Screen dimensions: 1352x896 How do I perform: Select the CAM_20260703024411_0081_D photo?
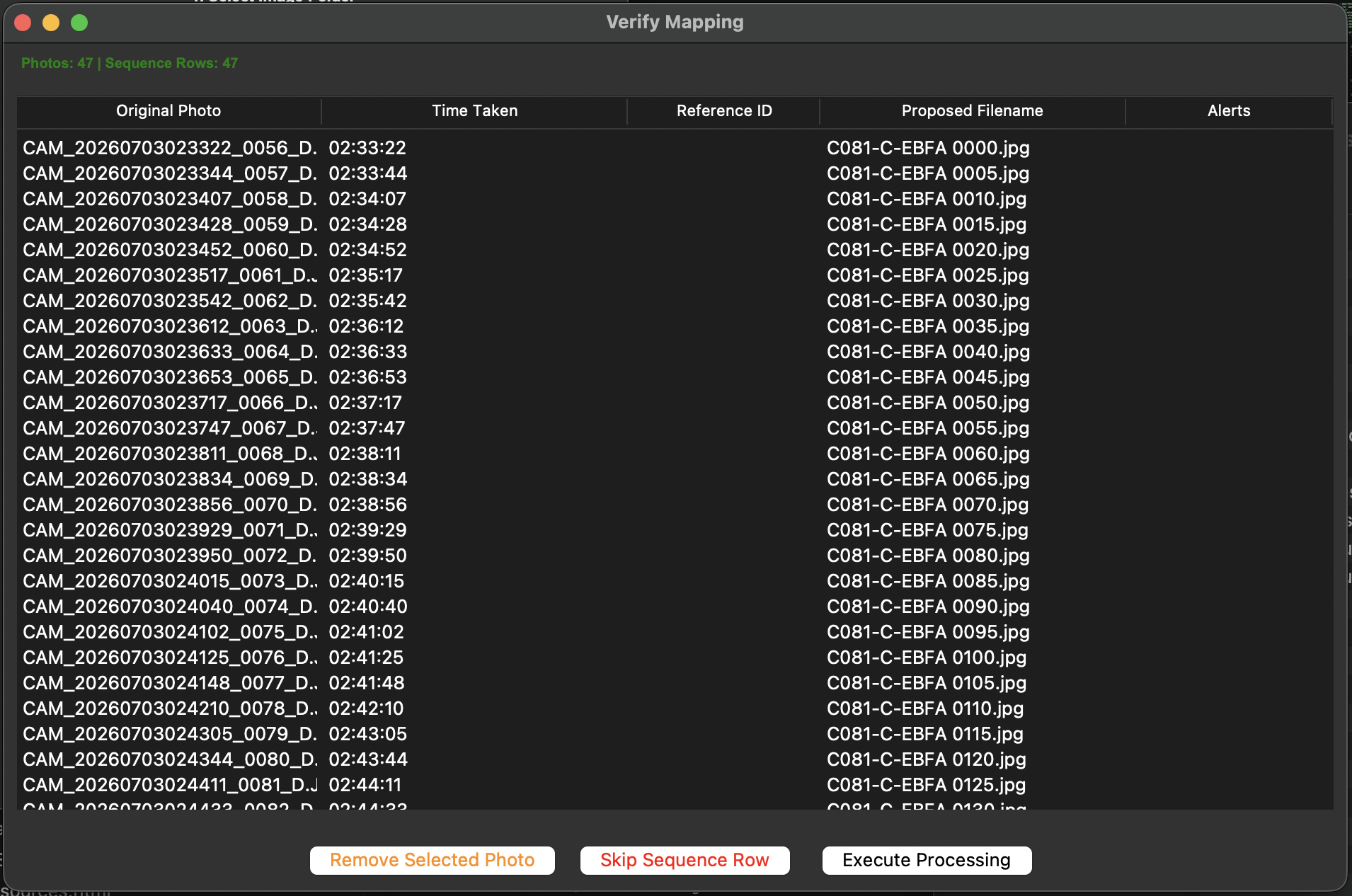pos(170,785)
